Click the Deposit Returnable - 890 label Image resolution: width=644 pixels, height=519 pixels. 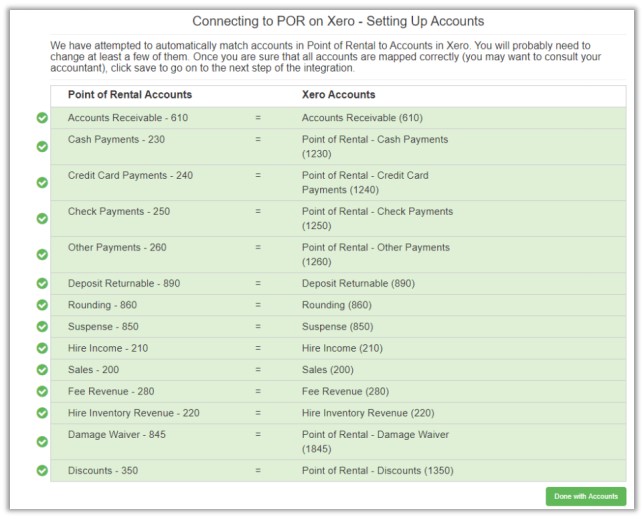point(124,283)
